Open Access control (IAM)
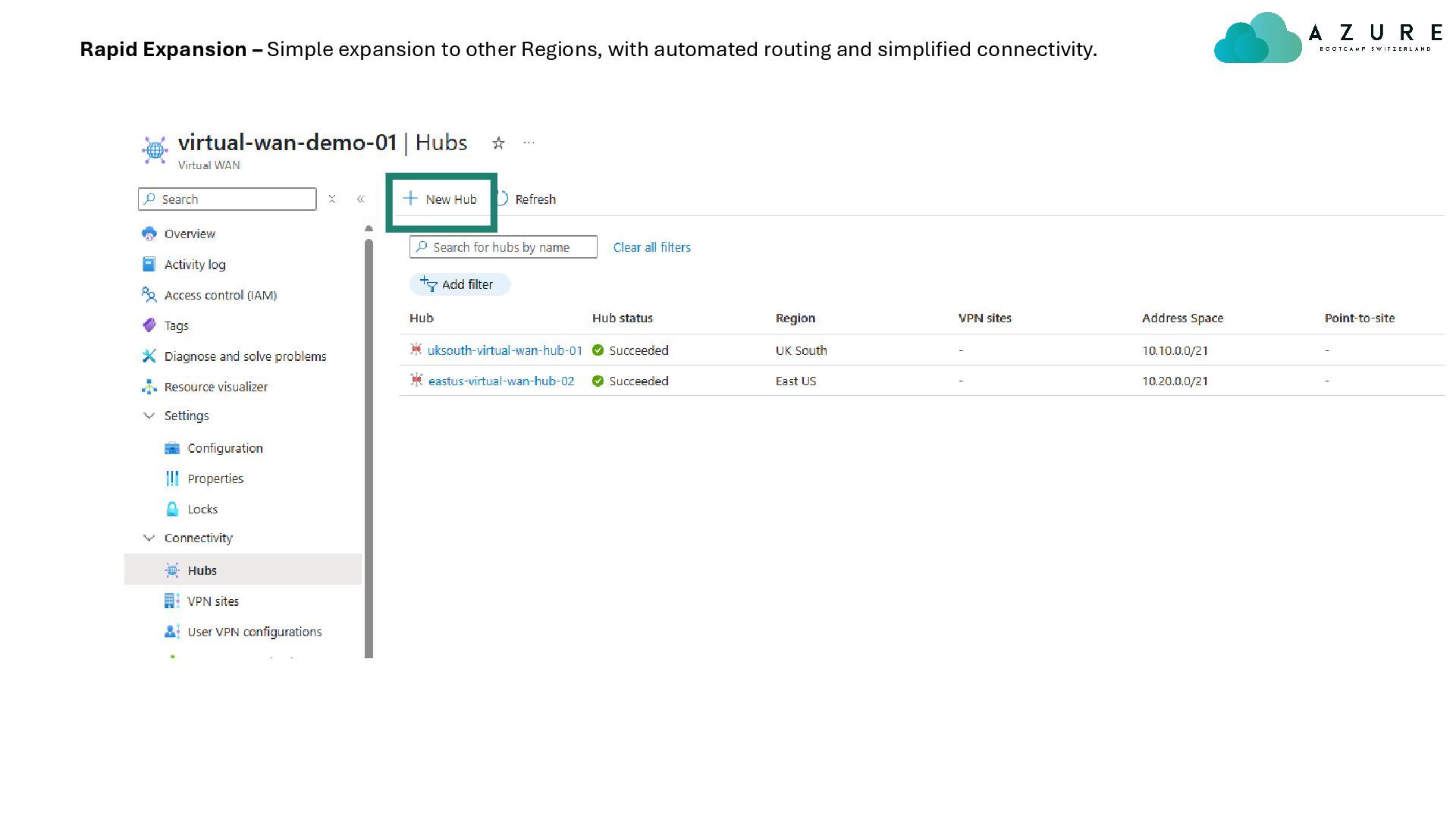The image size is (1456, 819). pos(221,295)
